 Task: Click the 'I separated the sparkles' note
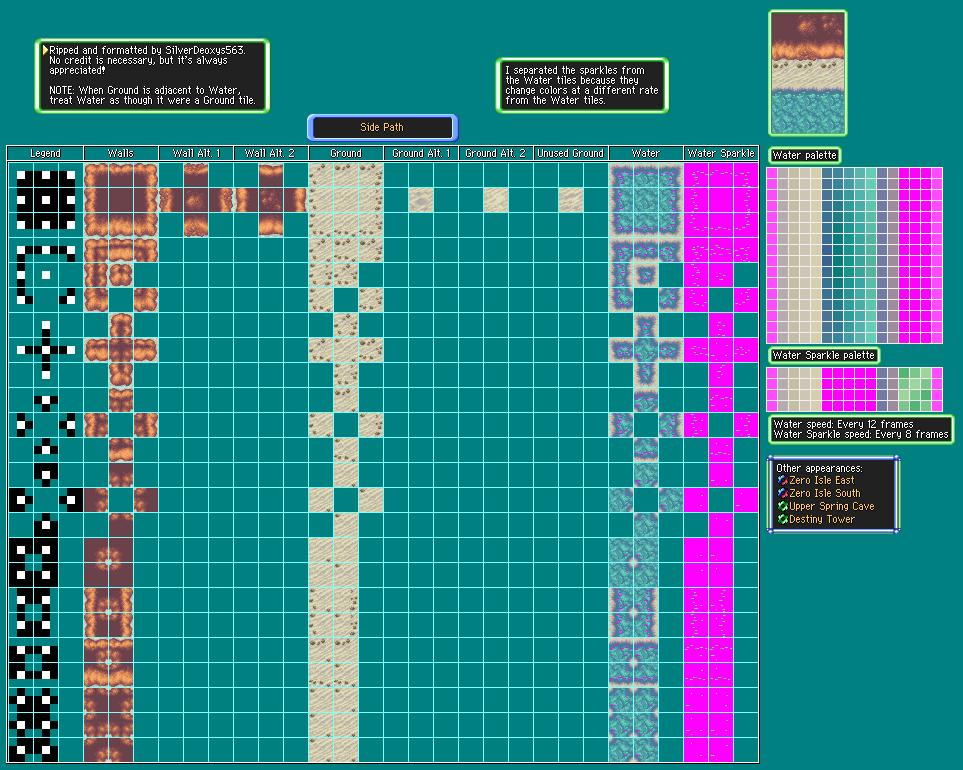[582, 85]
